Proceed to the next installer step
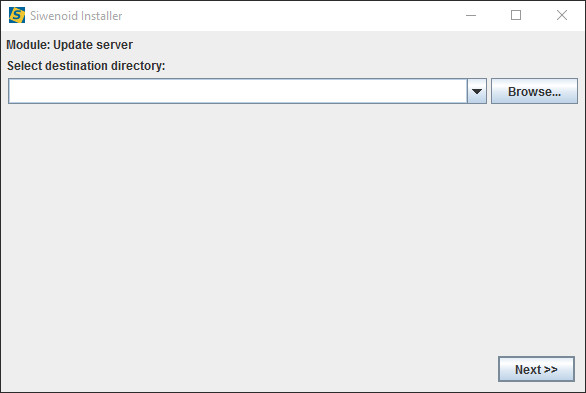Screen dimensions: 586x393 click(x=536, y=369)
